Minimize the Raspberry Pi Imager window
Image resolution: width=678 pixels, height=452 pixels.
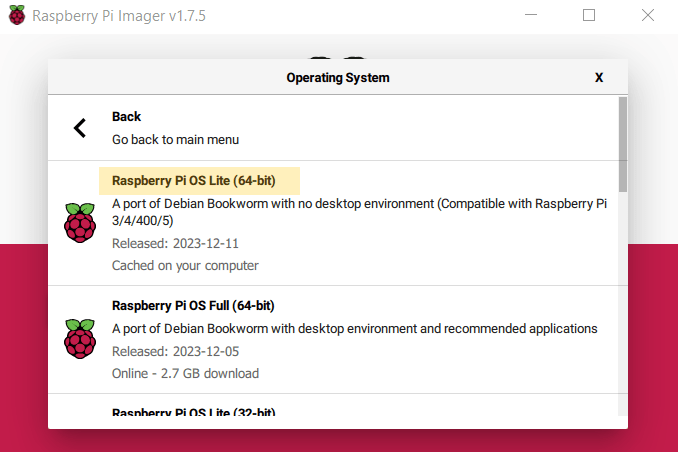pos(532,16)
